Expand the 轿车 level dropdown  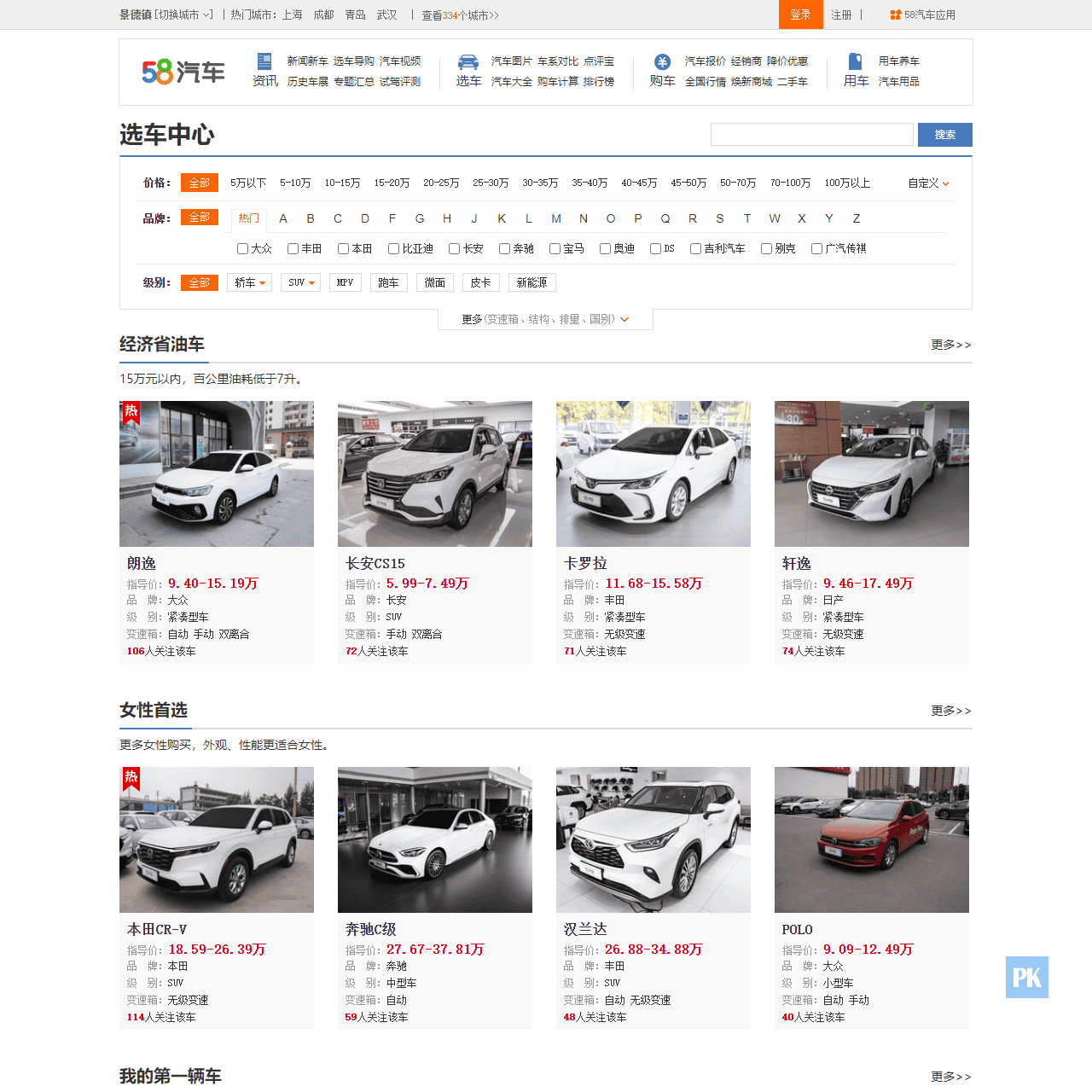click(249, 282)
